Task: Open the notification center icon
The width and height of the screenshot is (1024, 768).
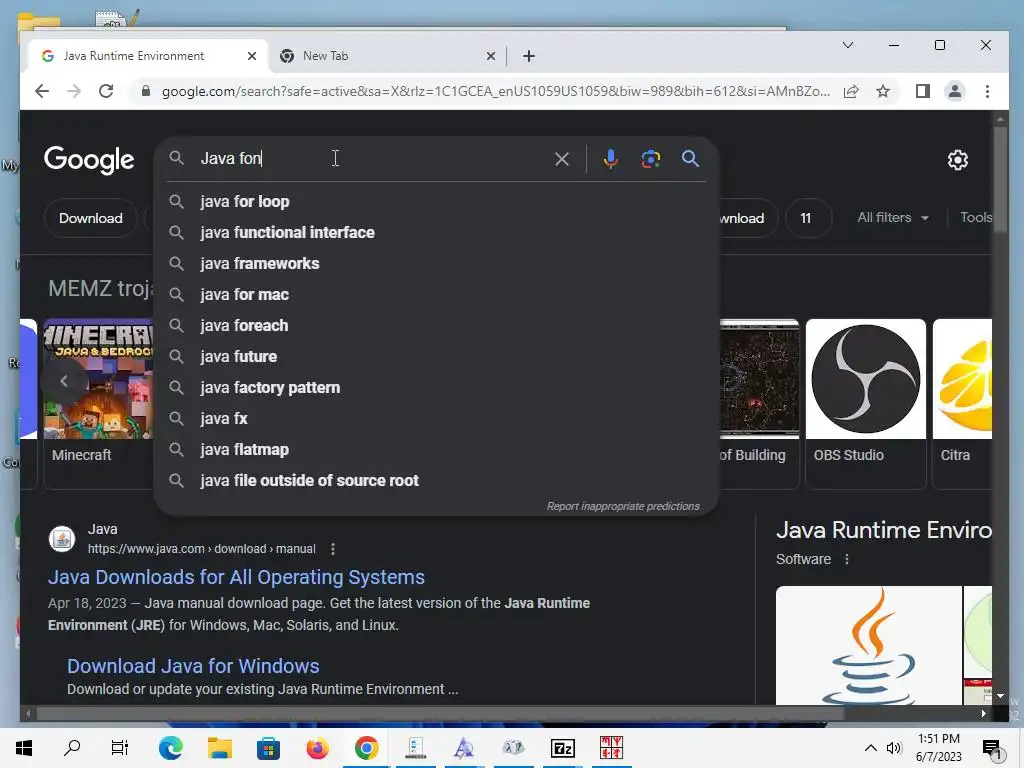Action: point(992,748)
